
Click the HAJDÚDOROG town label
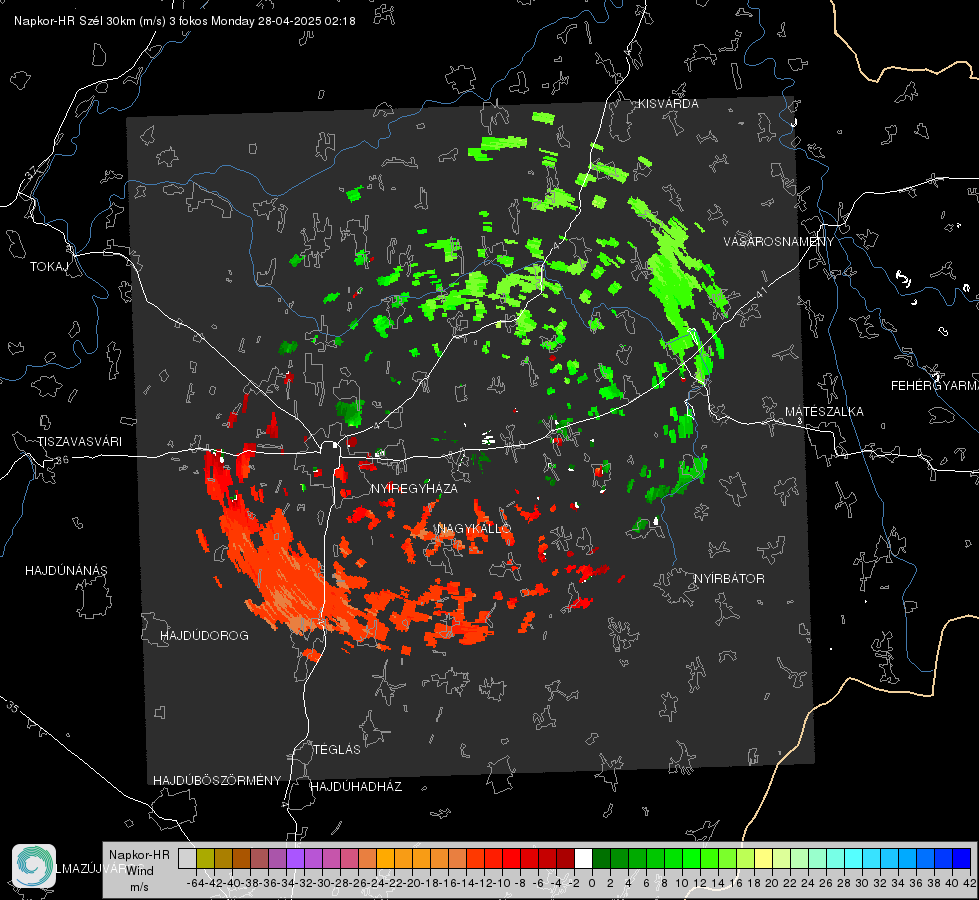pyautogui.click(x=204, y=635)
